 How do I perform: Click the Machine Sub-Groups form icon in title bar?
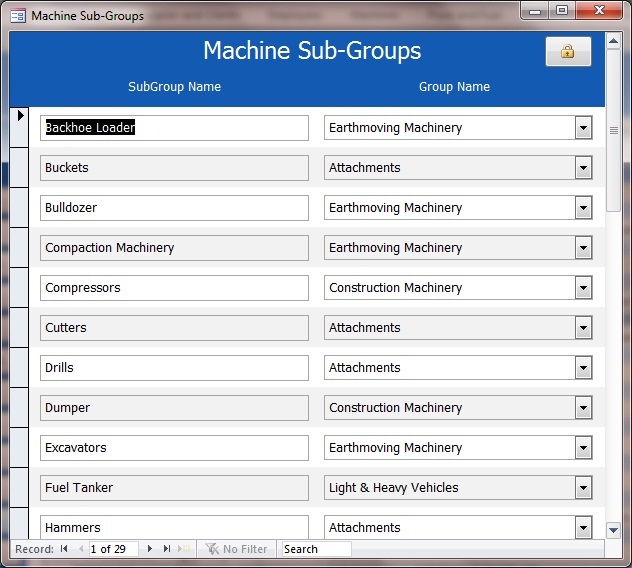[18, 16]
